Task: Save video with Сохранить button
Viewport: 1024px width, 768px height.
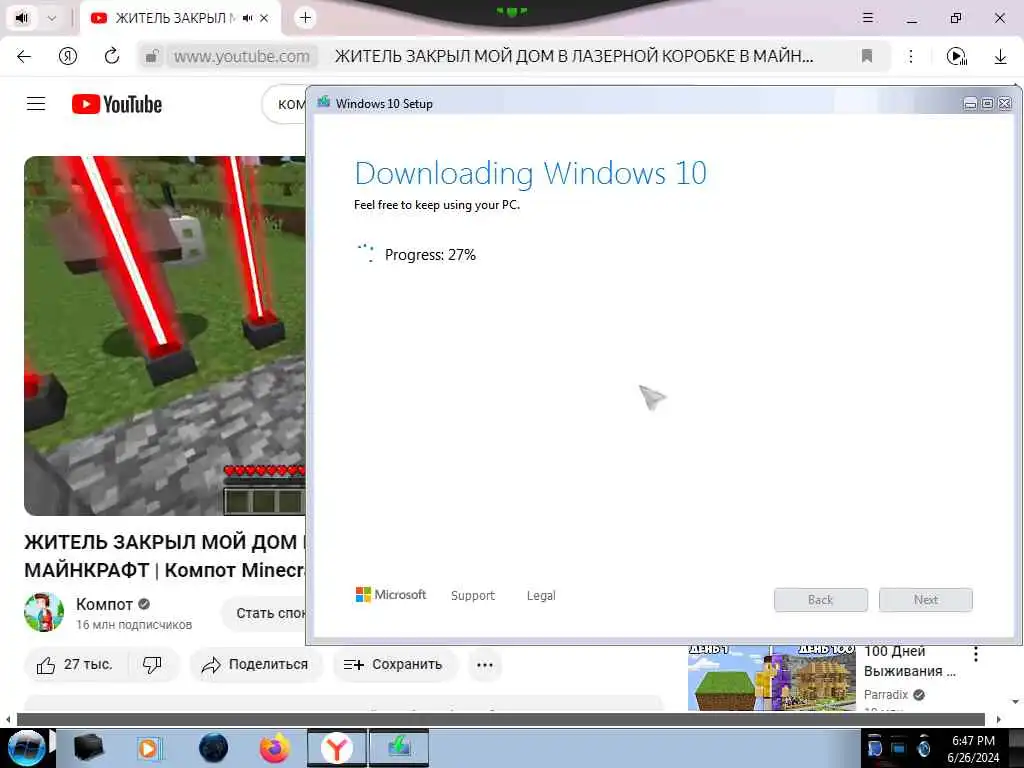Action: [394, 665]
